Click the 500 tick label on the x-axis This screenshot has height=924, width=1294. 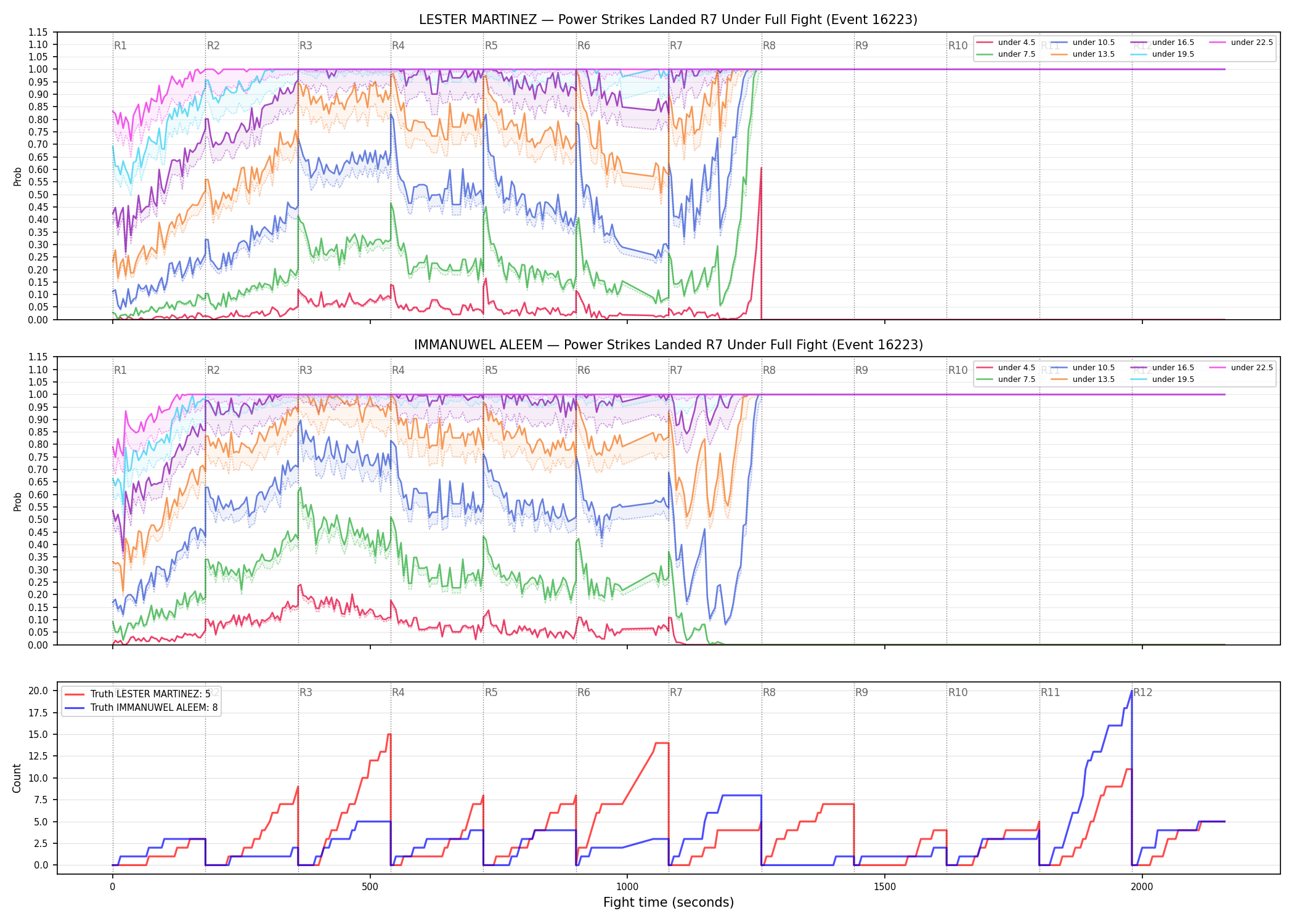point(370,887)
